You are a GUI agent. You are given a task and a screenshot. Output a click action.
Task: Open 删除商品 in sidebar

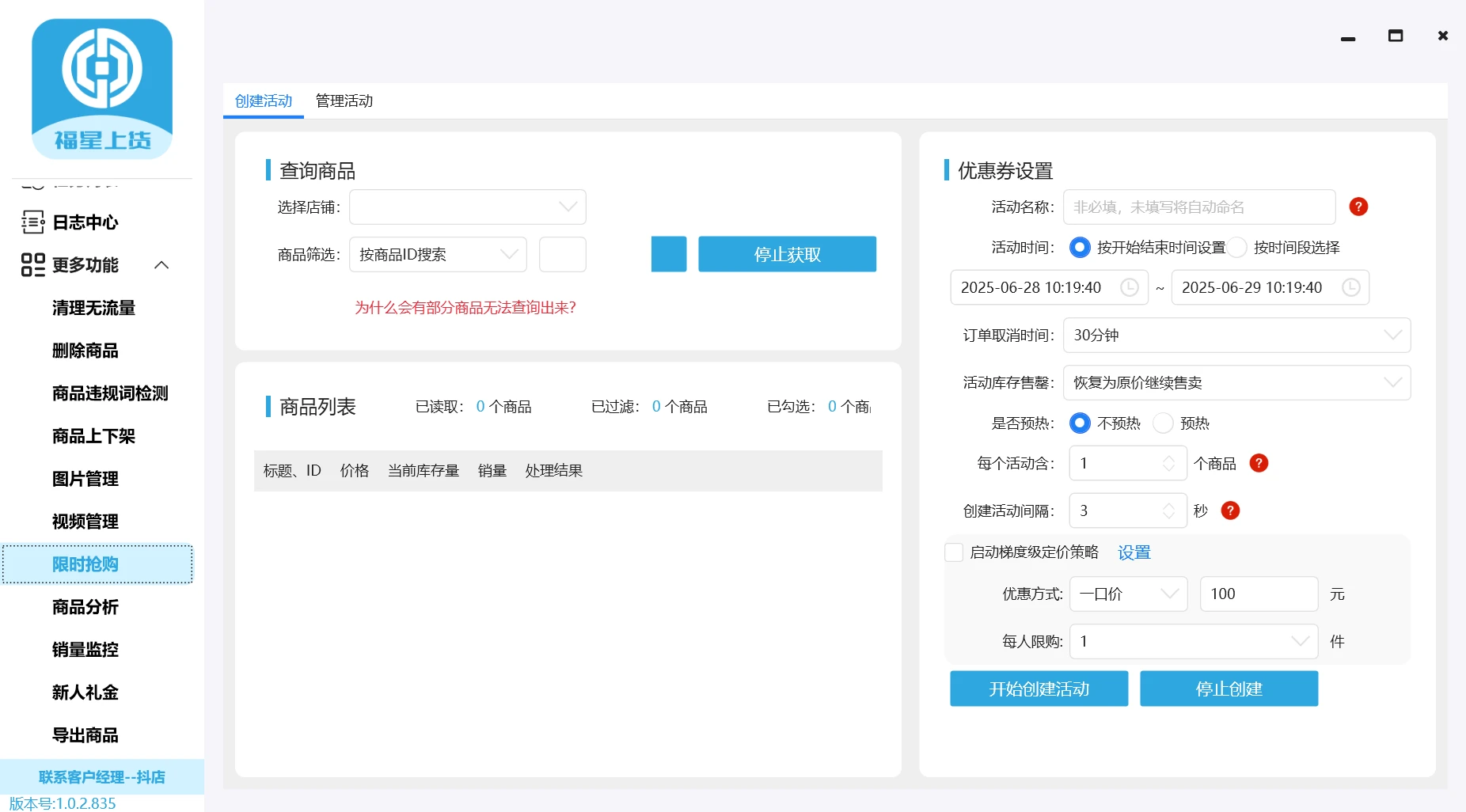(85, 351)
